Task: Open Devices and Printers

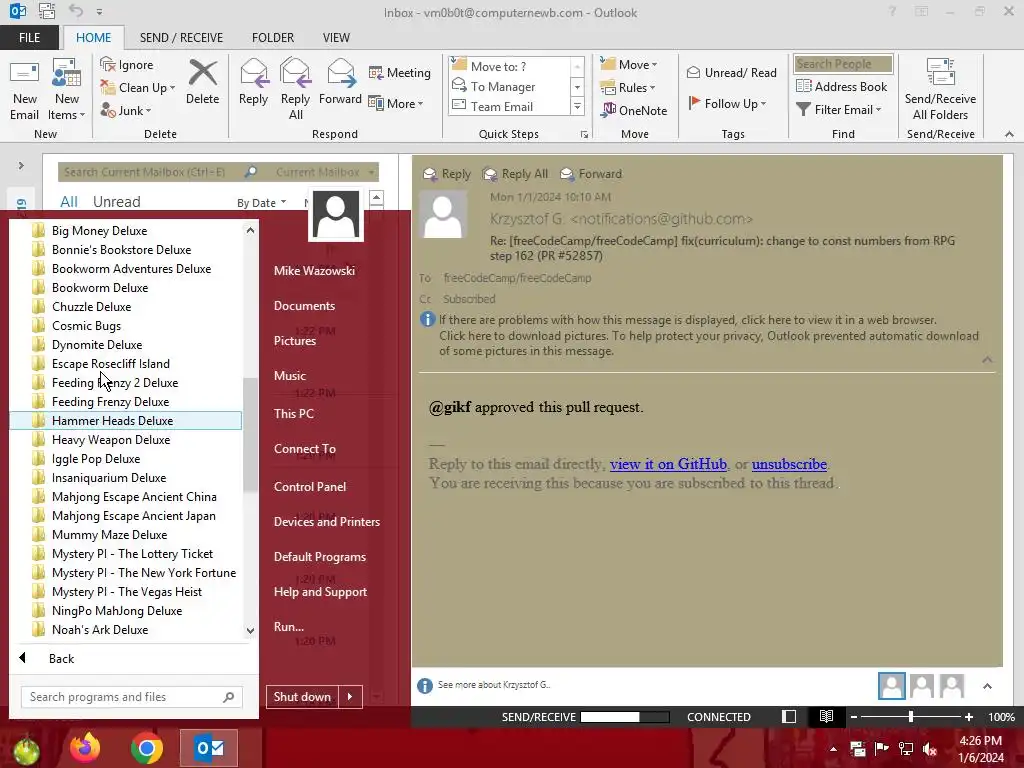Action: (x=327, y=522)
